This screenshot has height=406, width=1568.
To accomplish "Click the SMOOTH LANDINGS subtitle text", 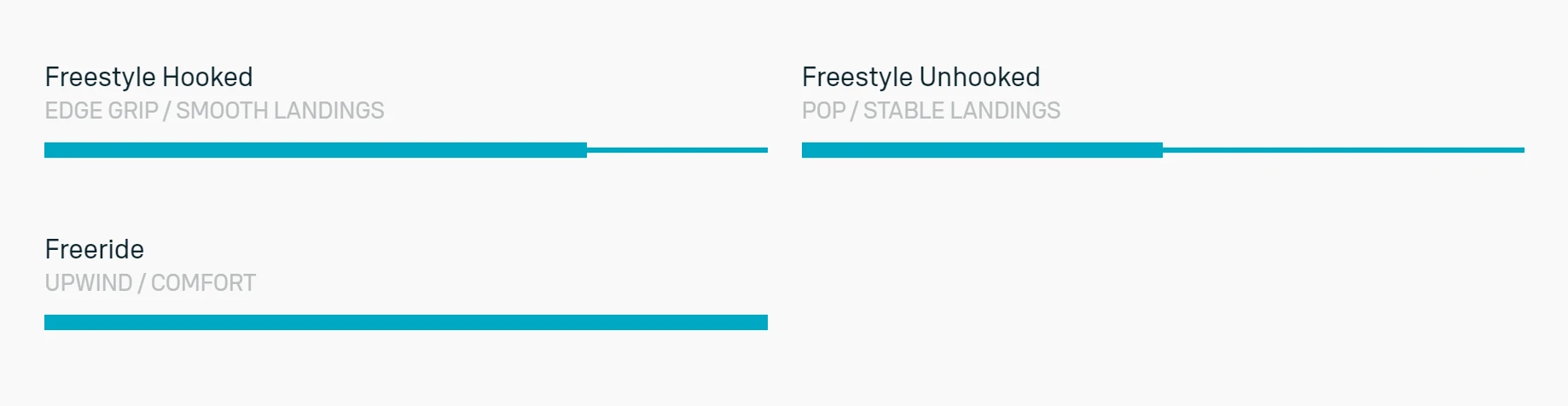I will point(280,111).
